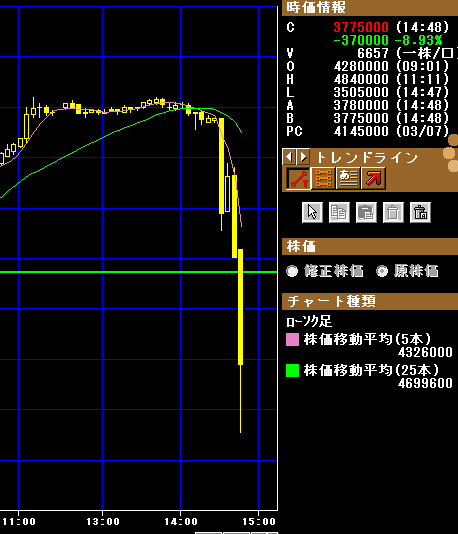Click the 13:00 time axis label

coord(102,522)
